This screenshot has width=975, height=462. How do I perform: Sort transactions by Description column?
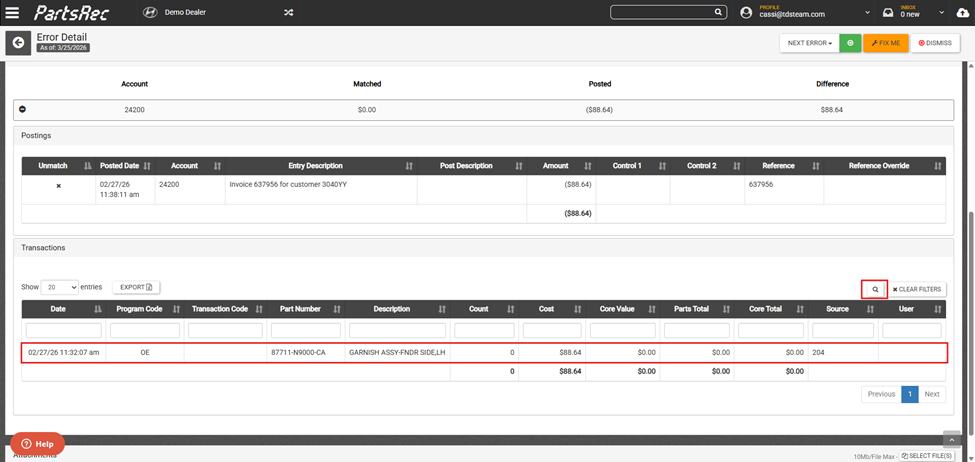point(397,309)
